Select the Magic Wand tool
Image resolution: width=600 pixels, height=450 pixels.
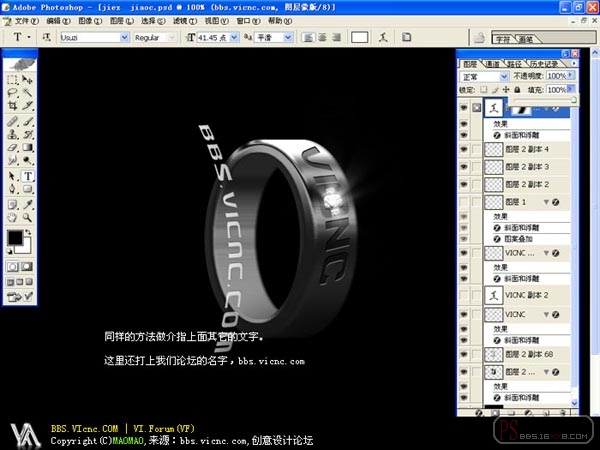click(x=27, y=92)
